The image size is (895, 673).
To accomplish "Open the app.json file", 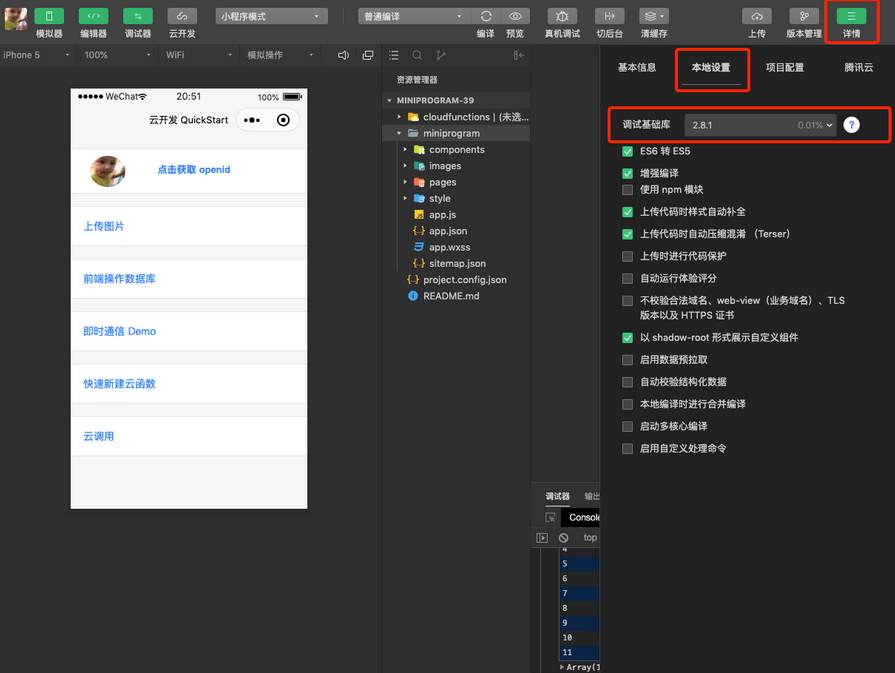I will 448,231.
